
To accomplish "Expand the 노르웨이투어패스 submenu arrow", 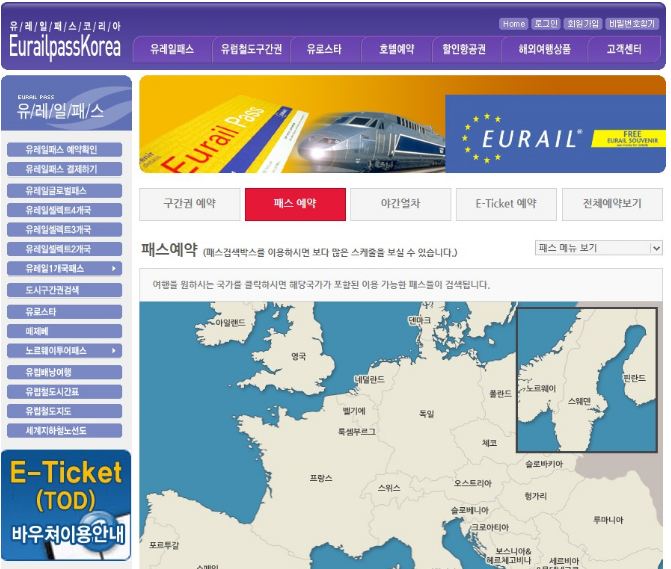I will (x=113, y=351).
